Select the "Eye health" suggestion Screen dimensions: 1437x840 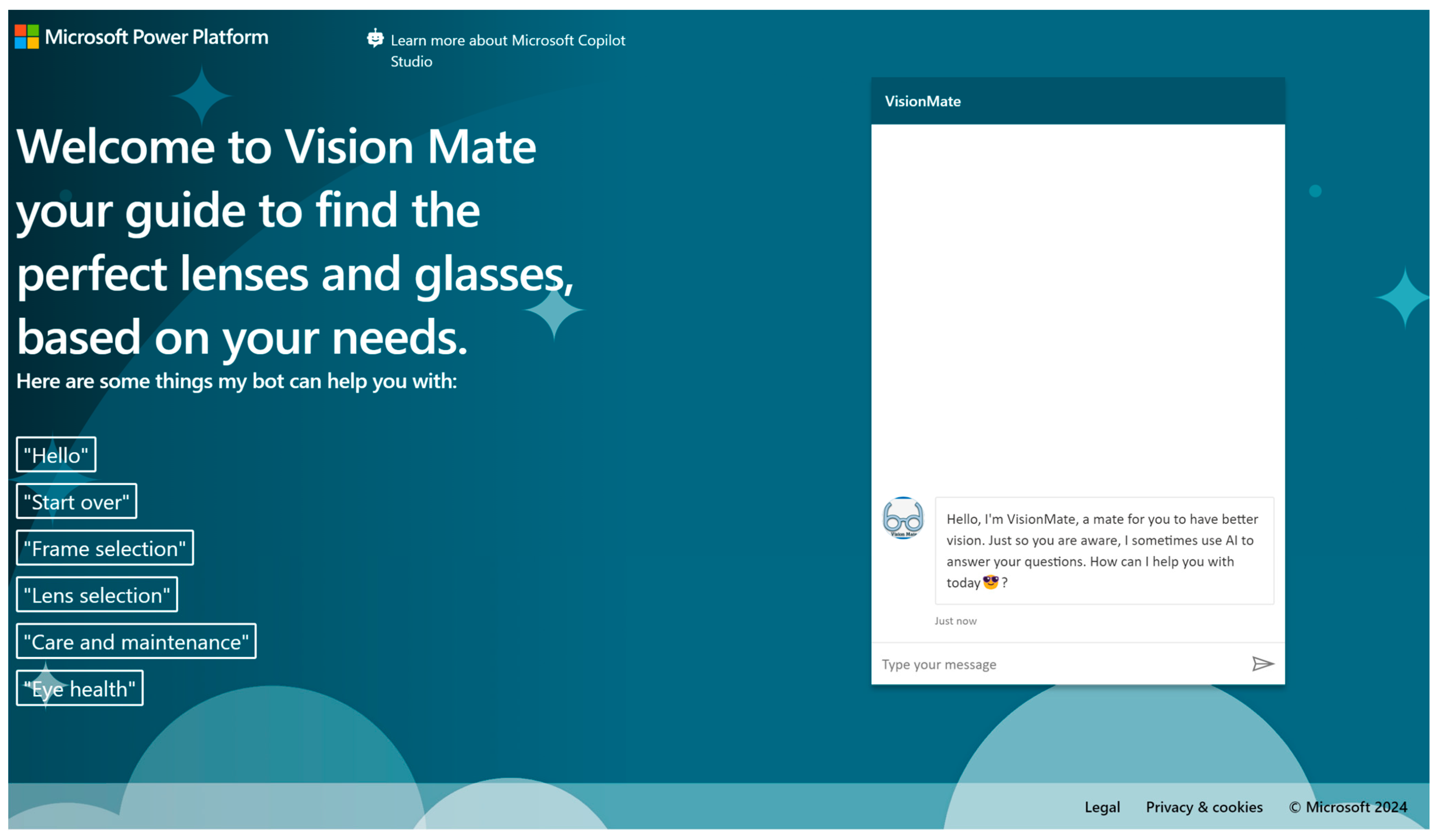click(x=80, y=688)
